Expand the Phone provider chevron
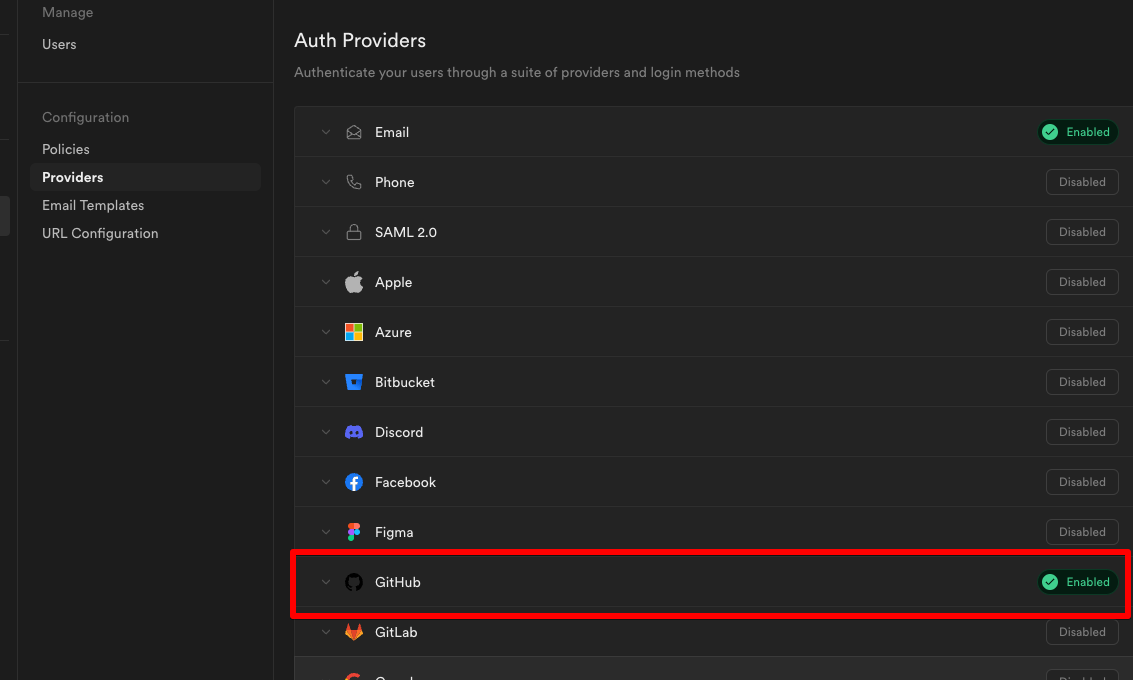This screenshot has height=680, width=1136. [326, 182]
